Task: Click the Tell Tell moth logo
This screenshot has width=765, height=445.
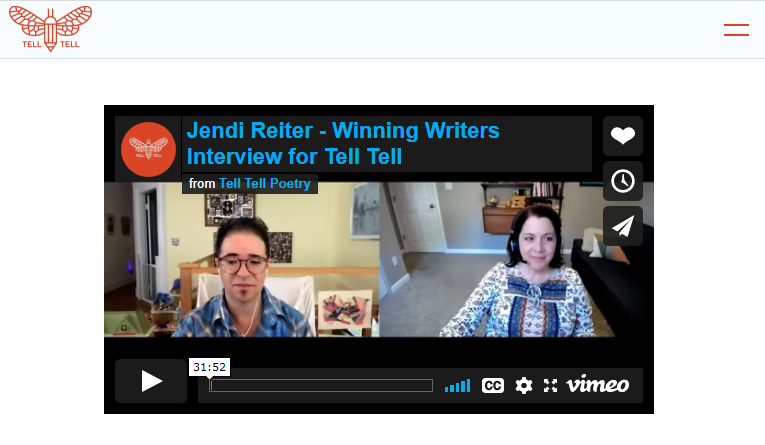Action: click(x=51, y=28)
